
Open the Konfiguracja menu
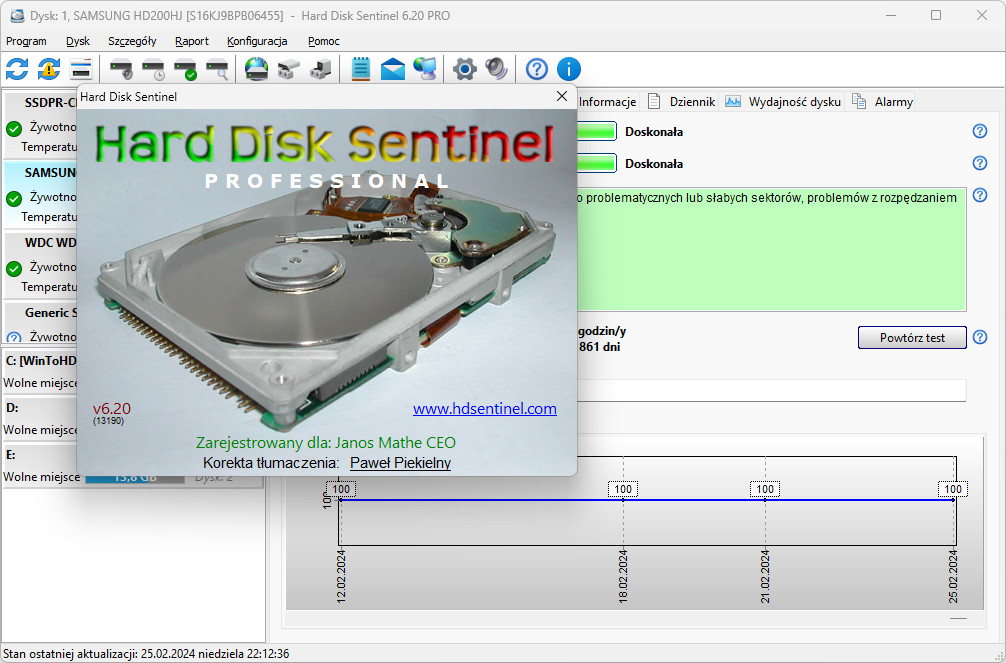[257, 41]
